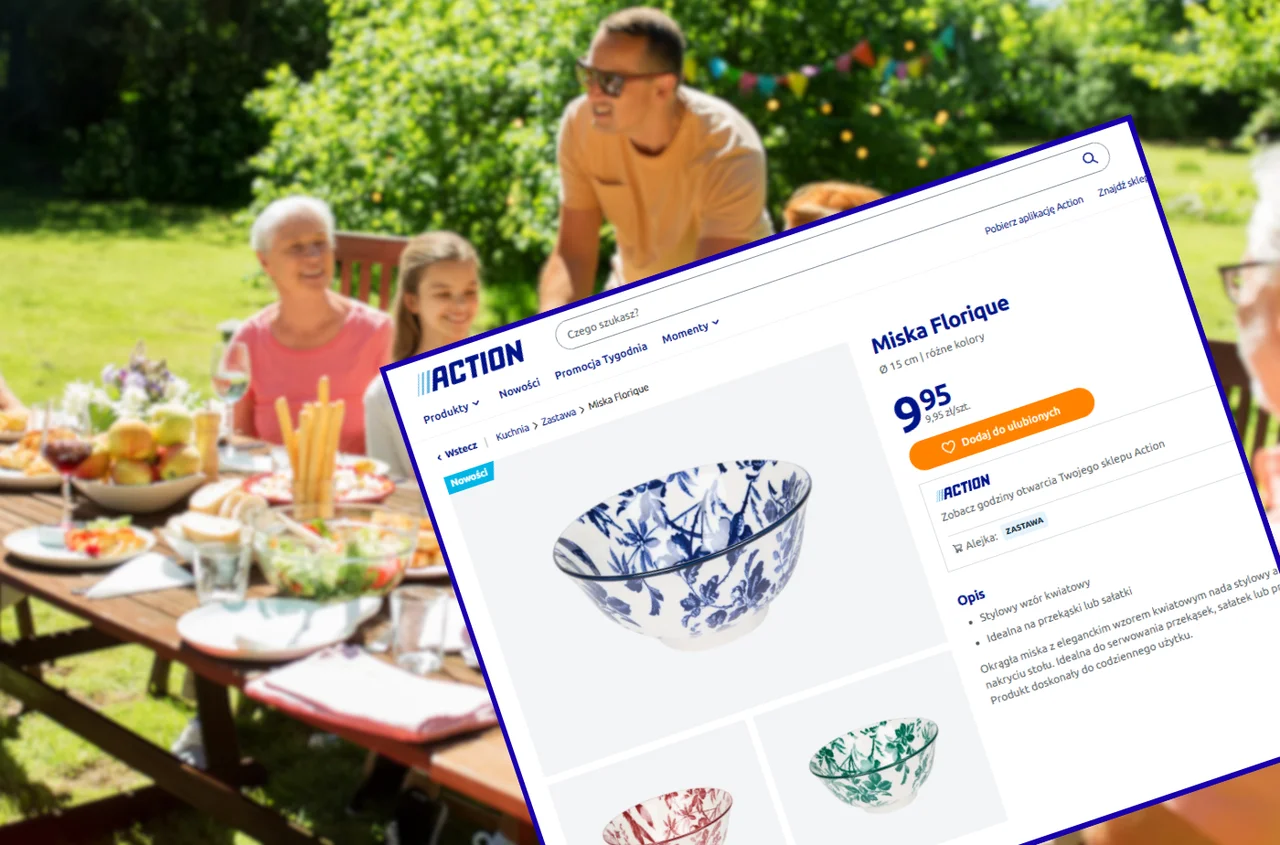Open the Produkty dropdown menu

[451, 411]
